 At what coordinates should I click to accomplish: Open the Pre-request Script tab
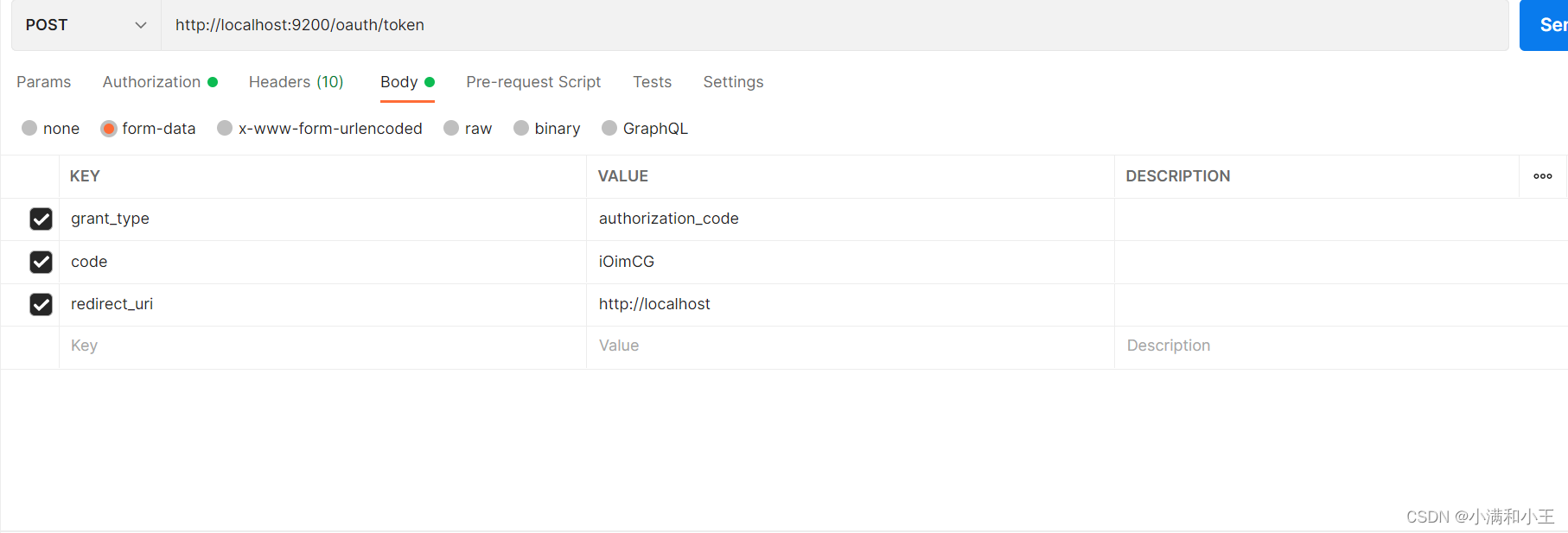533,82
